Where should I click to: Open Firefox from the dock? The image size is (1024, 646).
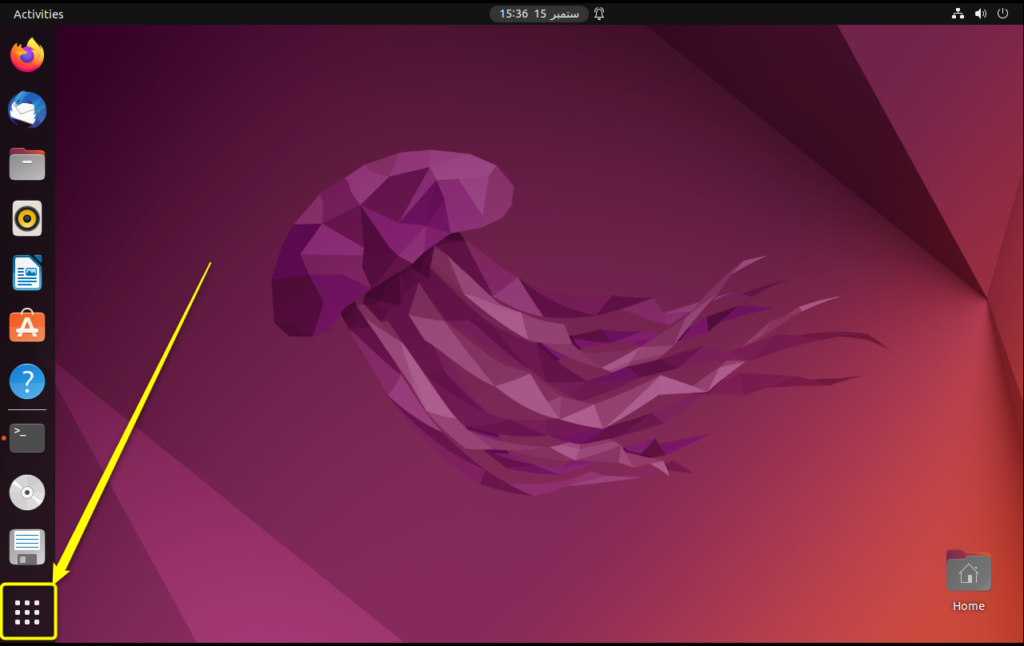click(26, 55)
